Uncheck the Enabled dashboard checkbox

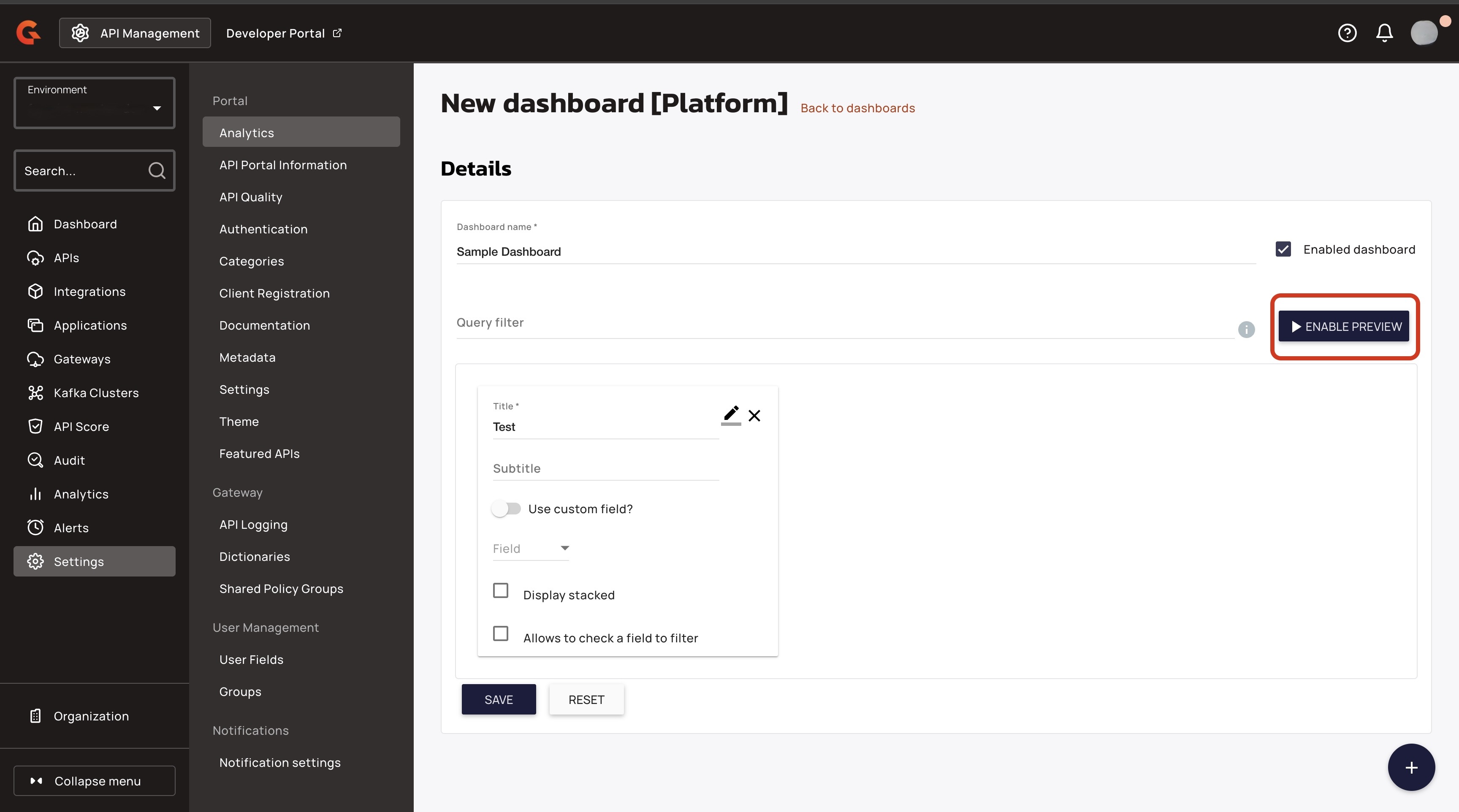pos(1283,249)
